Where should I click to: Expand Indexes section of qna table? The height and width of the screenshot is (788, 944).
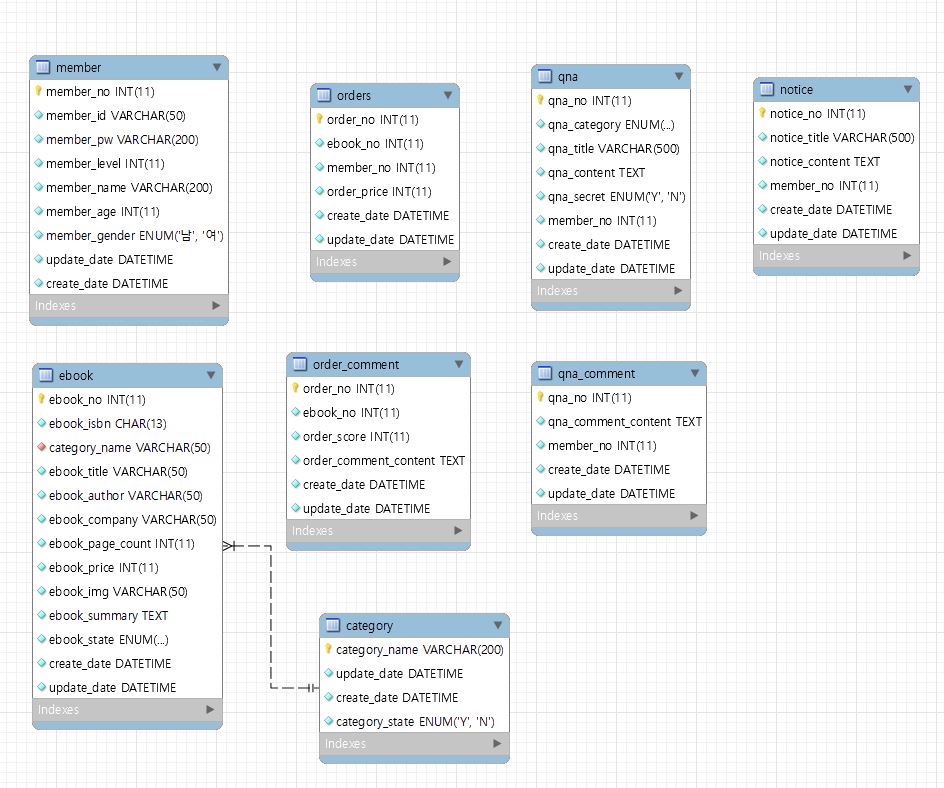(x=678, y=291)
